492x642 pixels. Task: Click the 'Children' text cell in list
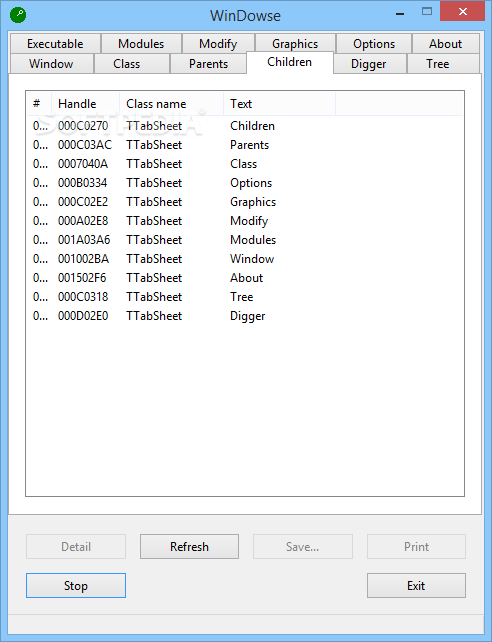pos(253,126)
